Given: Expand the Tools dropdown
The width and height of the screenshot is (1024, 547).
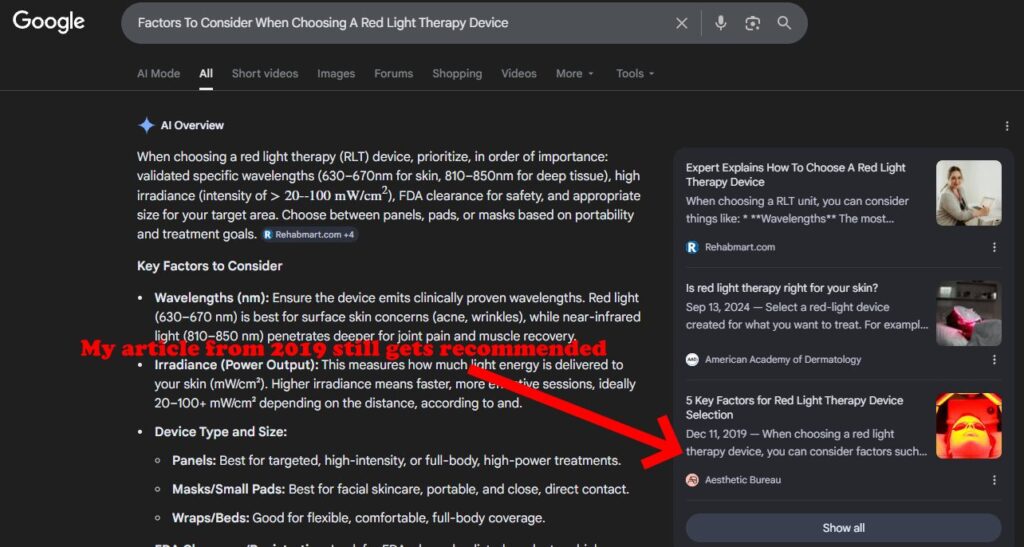Looking at the screenshot, I should pyautogui.click(x=635, y=74).
